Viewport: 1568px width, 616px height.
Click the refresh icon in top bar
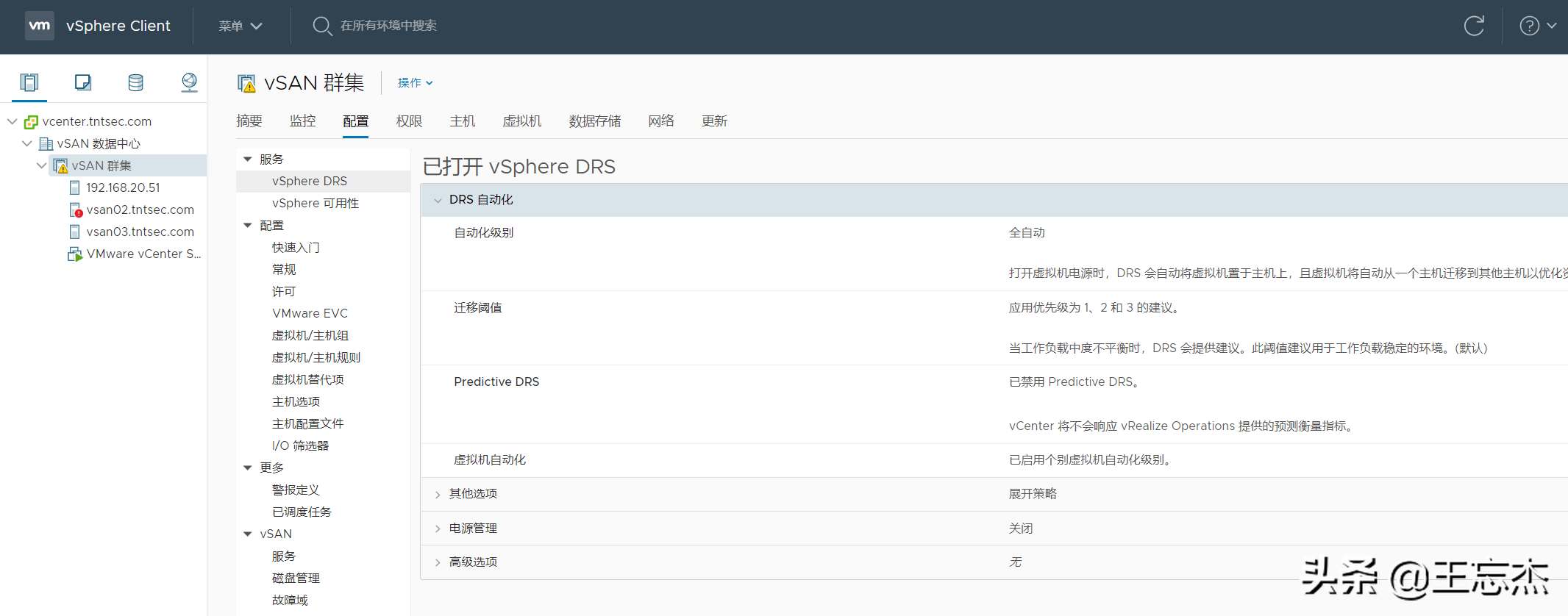coord(1474,26)
